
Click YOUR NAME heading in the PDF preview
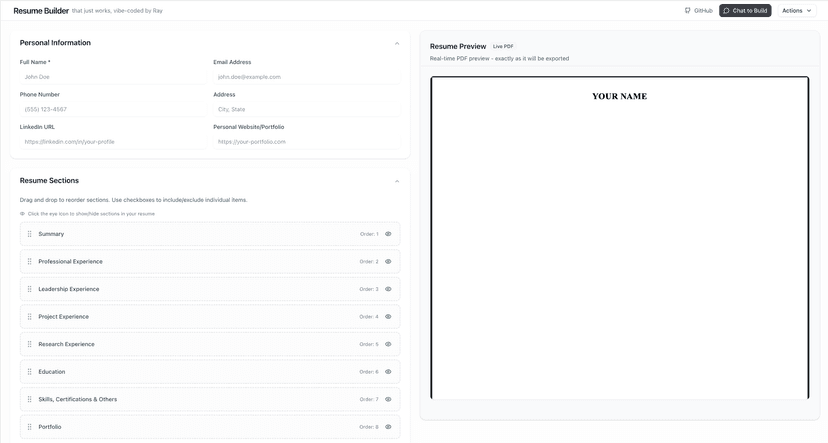[x=619, y=96]
